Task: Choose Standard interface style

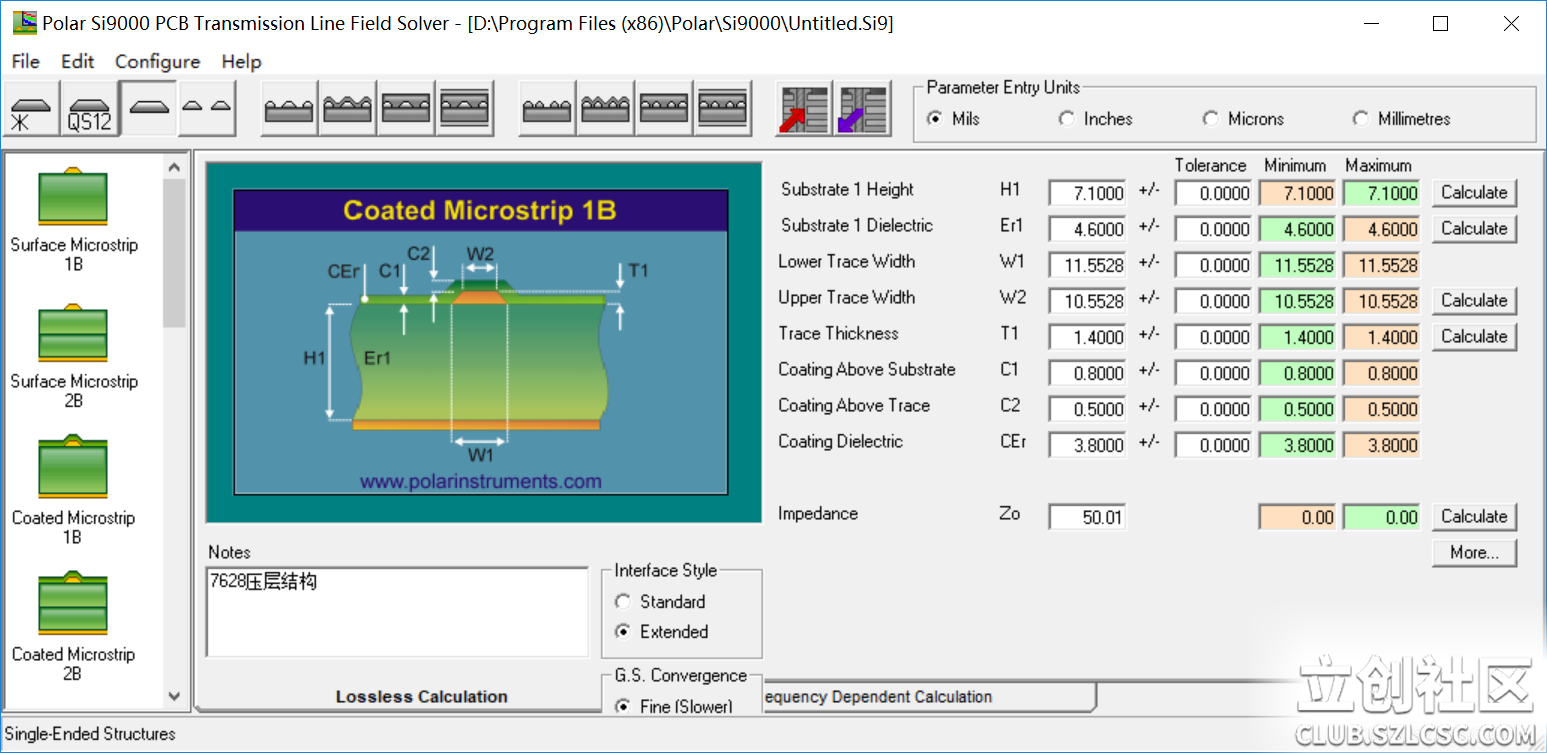Action: point(660,602)
